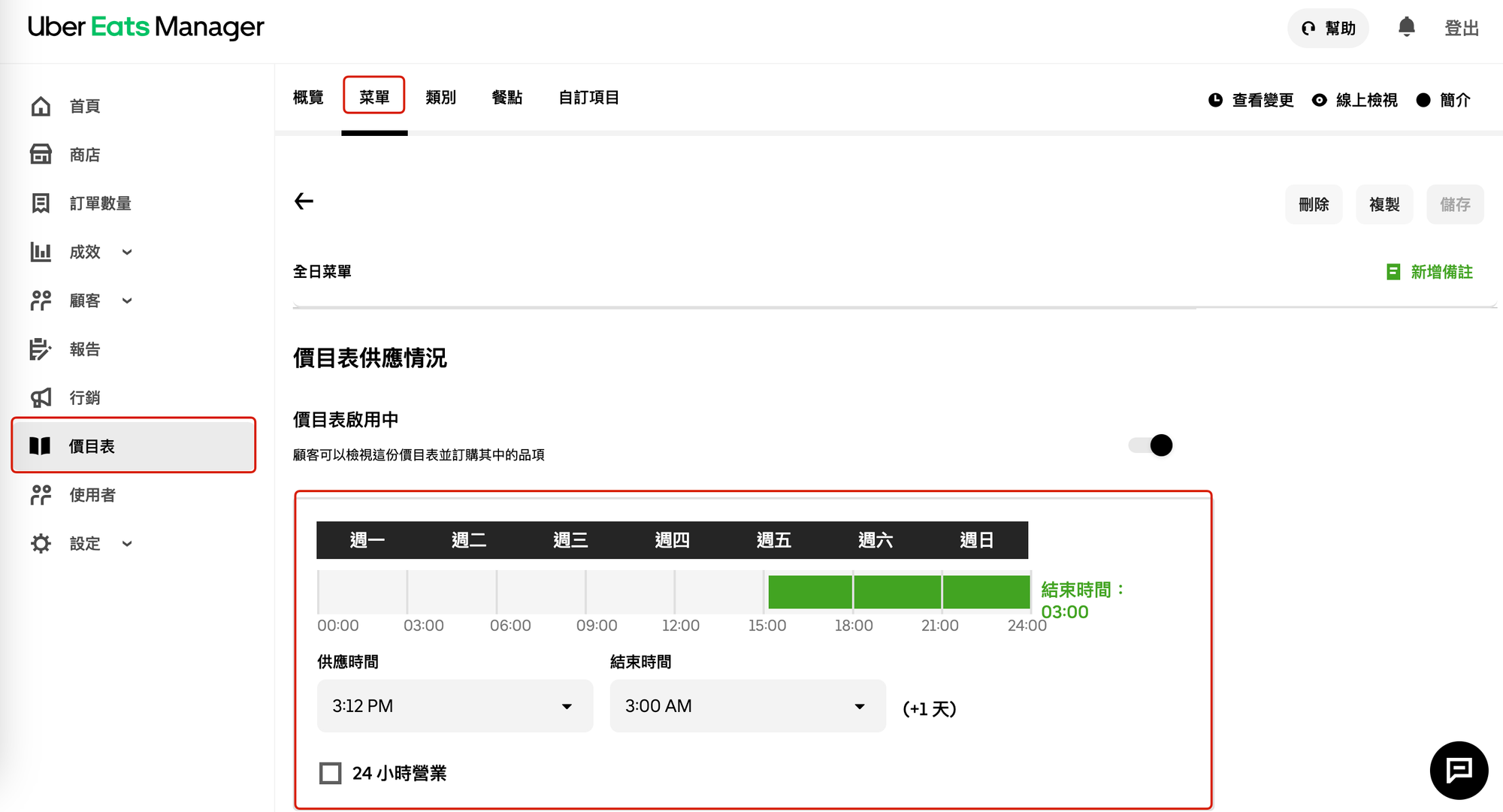Expand the 設定 settings chevron

coord(126,543)
